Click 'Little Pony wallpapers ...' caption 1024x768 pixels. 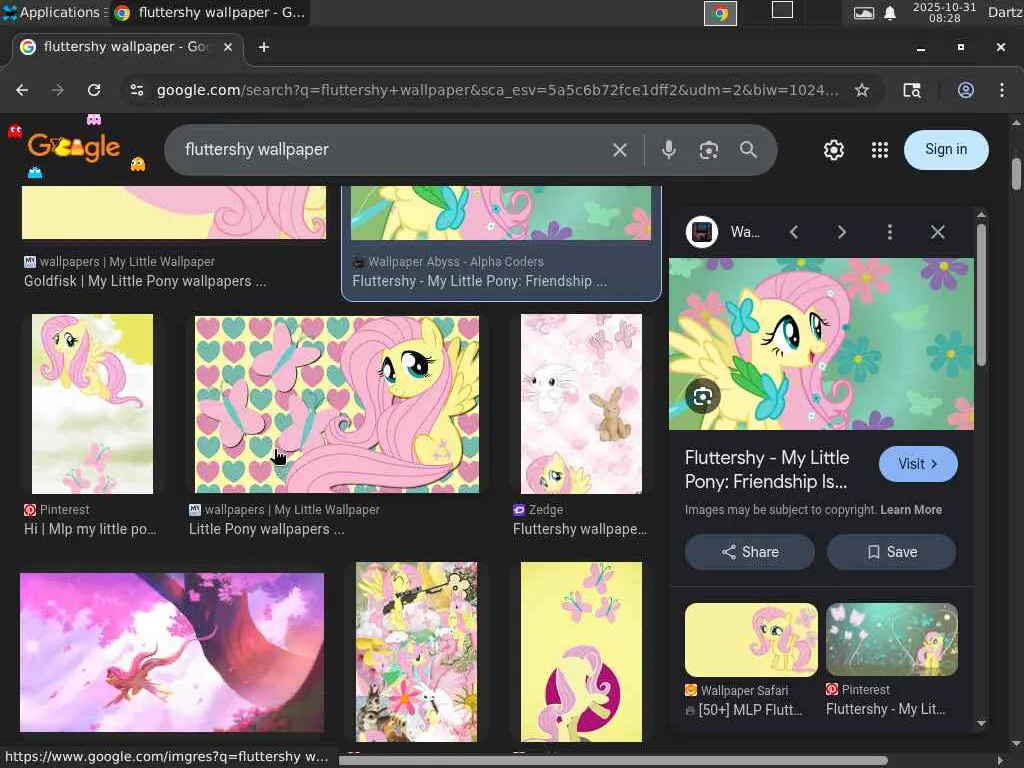click(266, 529)
